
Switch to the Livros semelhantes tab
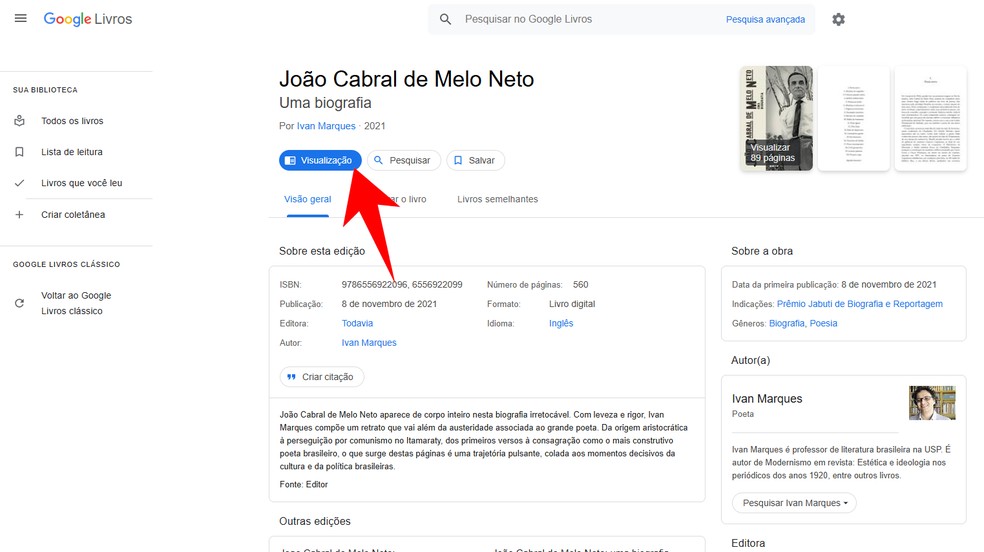(497, 199)
